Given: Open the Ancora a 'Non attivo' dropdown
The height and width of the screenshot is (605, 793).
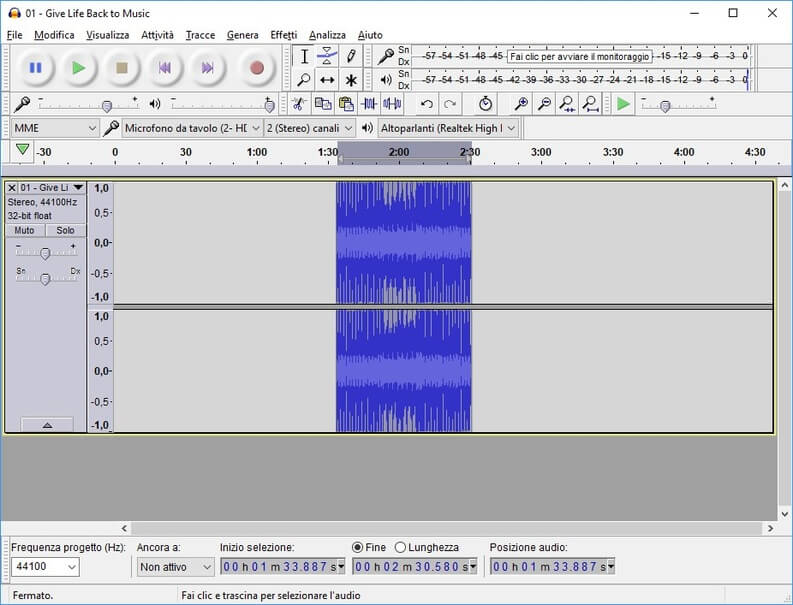Looking at the screenshot, I should coord(175,567).
